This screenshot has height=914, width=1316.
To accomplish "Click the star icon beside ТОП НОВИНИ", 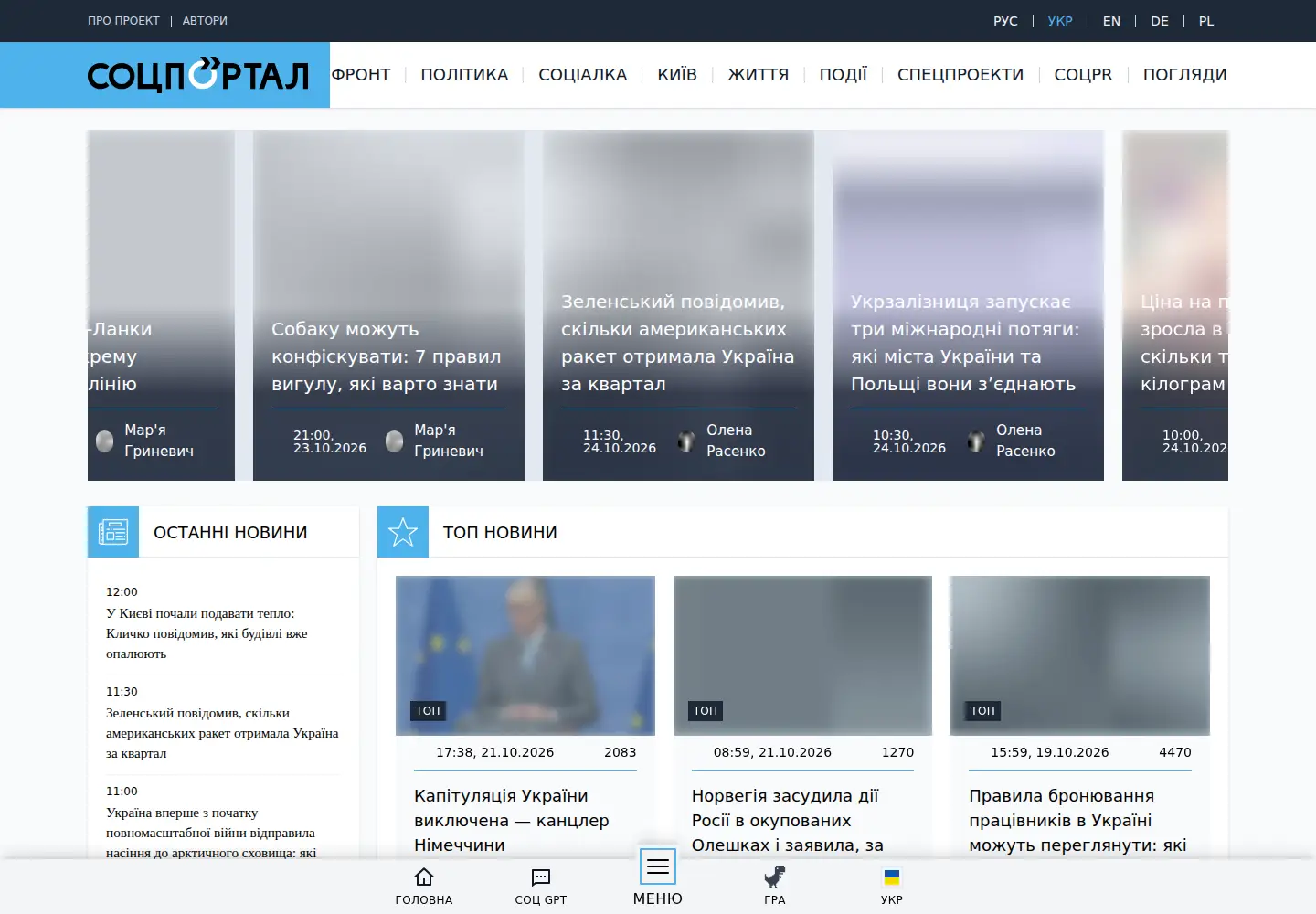I will tap(403, 532).
